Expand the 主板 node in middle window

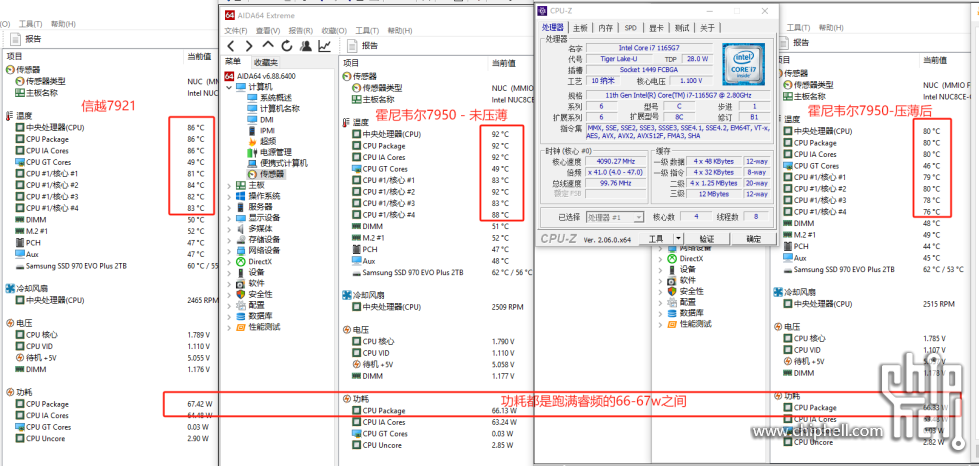[x=229, y=186]
